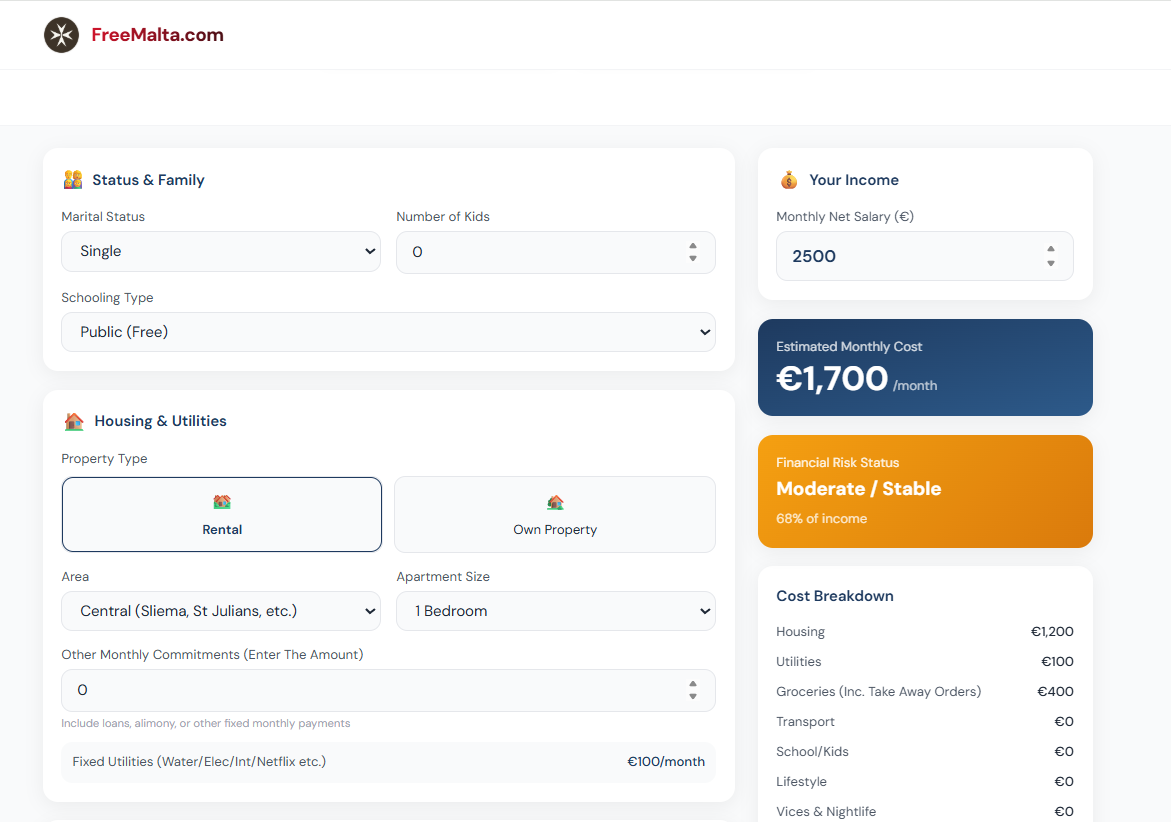Decrease Monthly Net Salary with down arrow

1050,263
